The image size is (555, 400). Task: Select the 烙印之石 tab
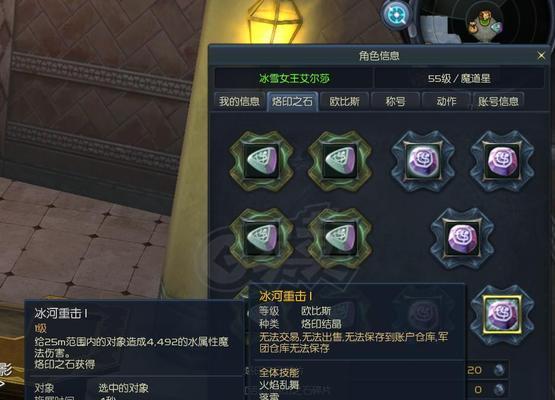tap(292, 102)
